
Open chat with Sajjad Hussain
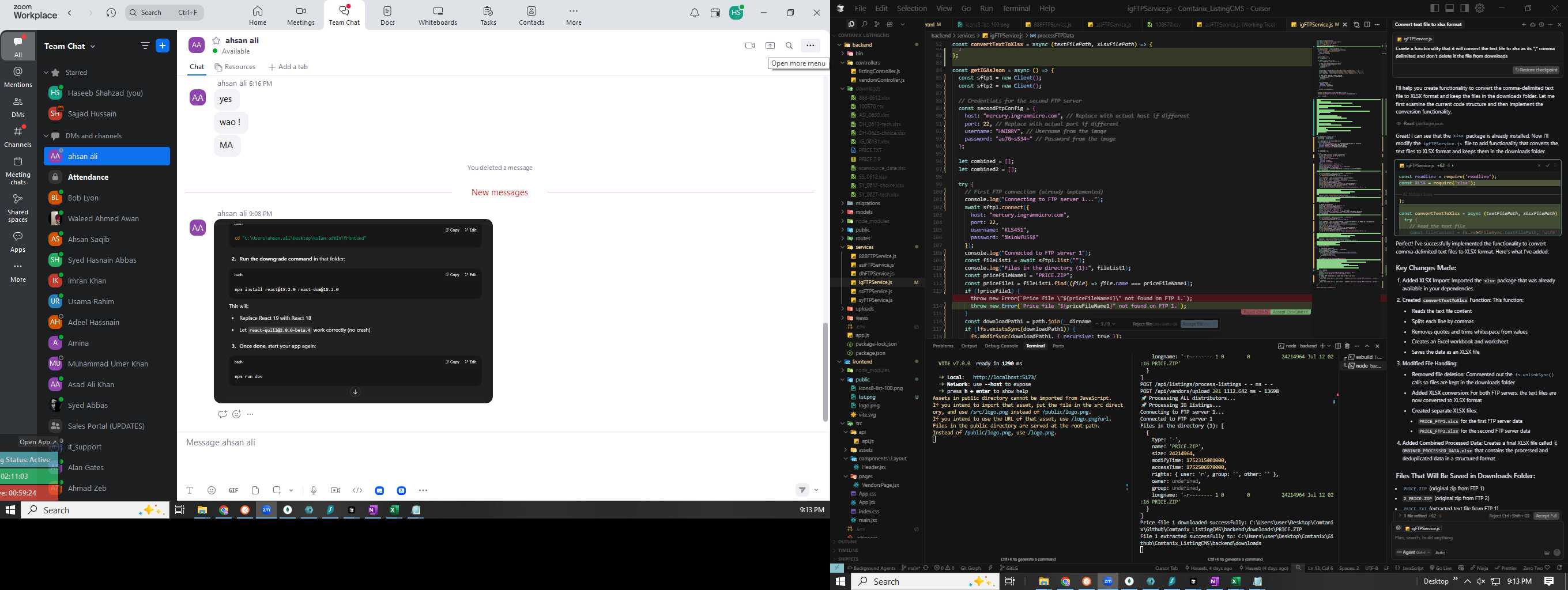pyautogui.click(x=107, y=114)
